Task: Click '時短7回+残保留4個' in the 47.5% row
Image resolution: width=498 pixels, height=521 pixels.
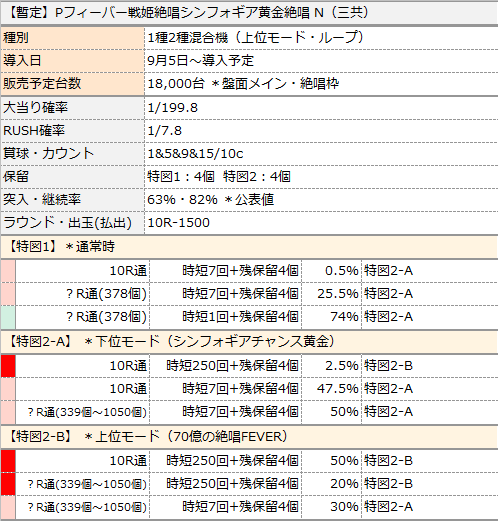Action: 240,389
